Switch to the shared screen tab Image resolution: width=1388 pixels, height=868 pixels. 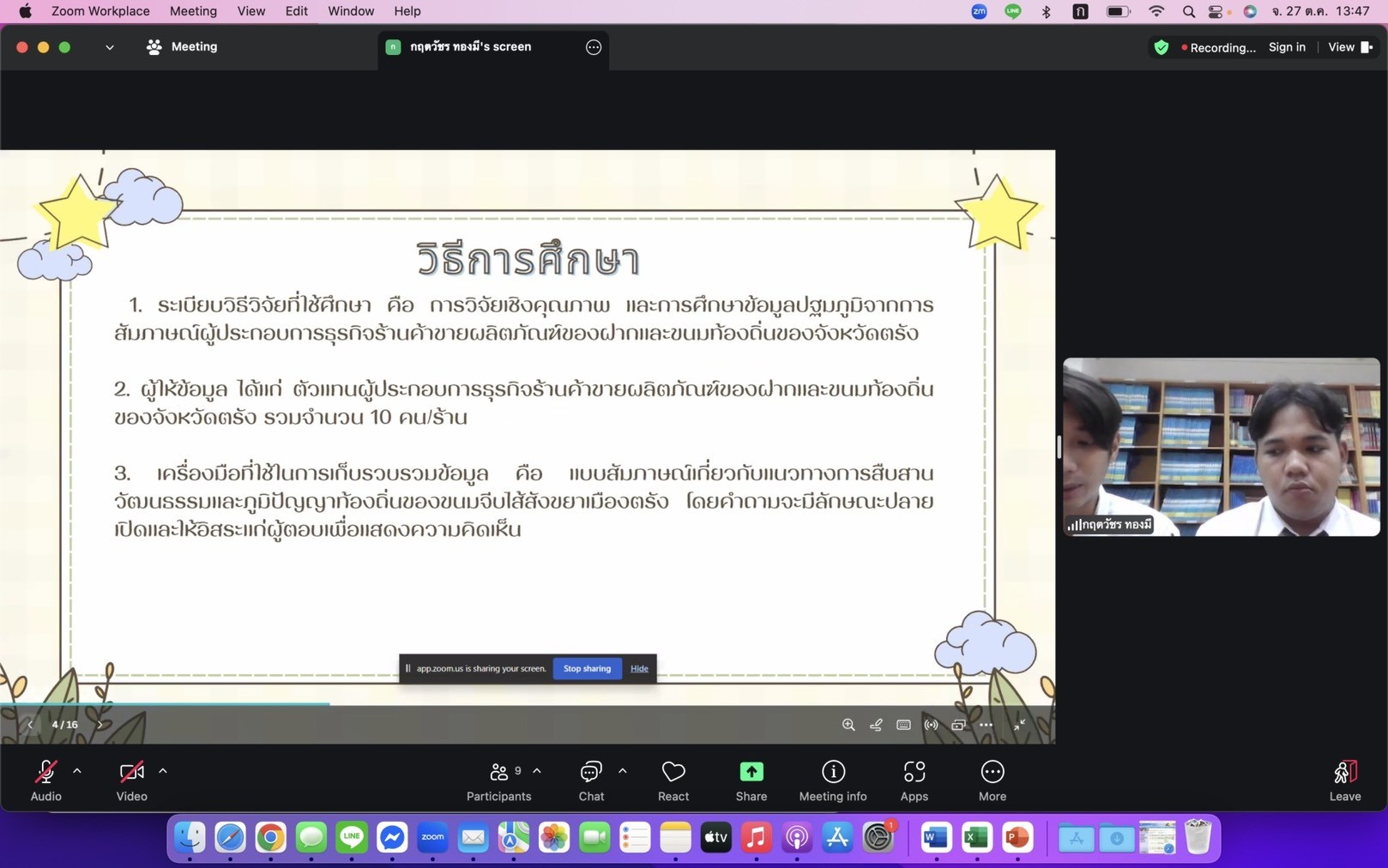tap(471, 47)
